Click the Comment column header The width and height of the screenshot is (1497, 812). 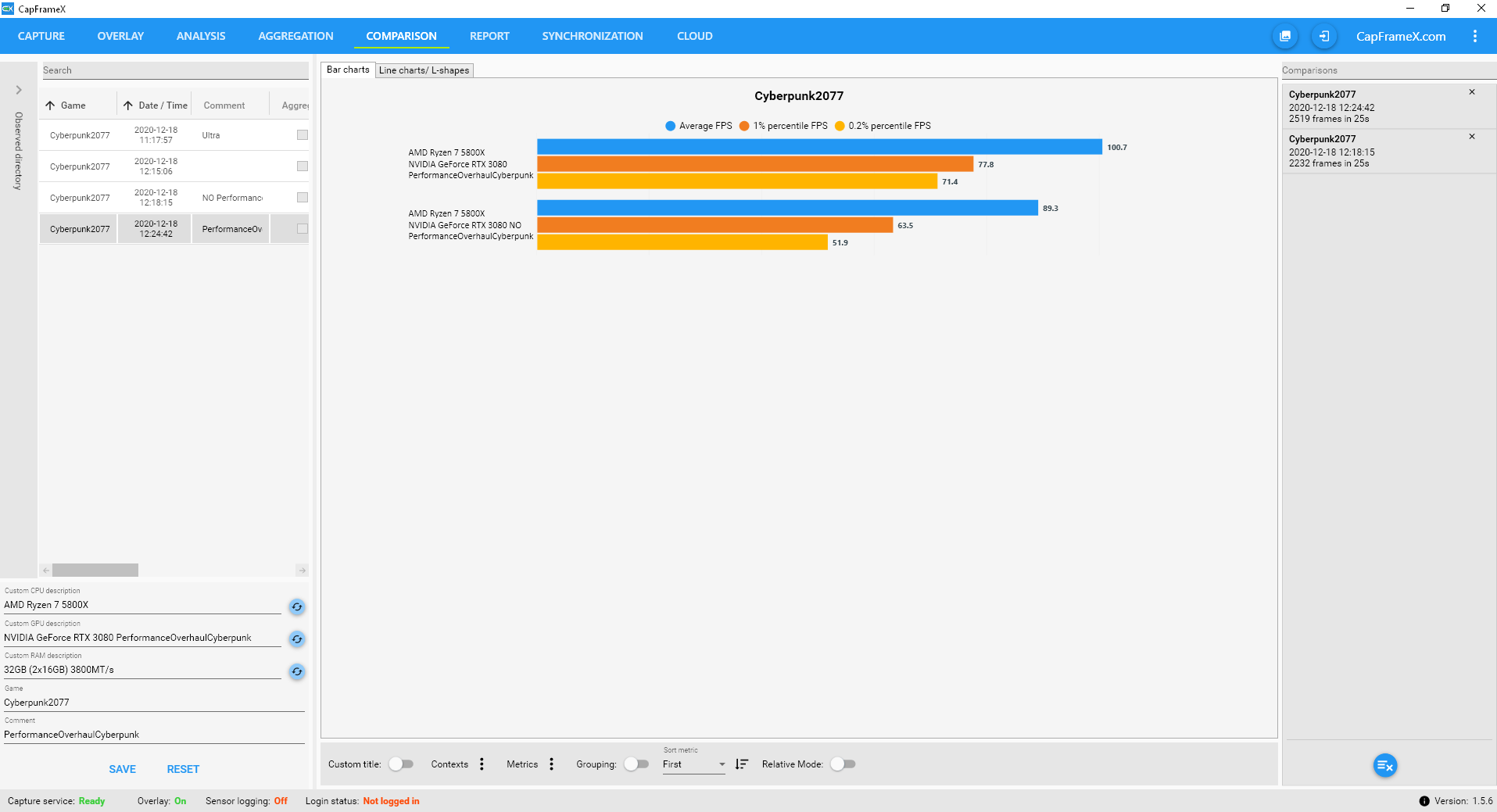click(x=224, y=106)
